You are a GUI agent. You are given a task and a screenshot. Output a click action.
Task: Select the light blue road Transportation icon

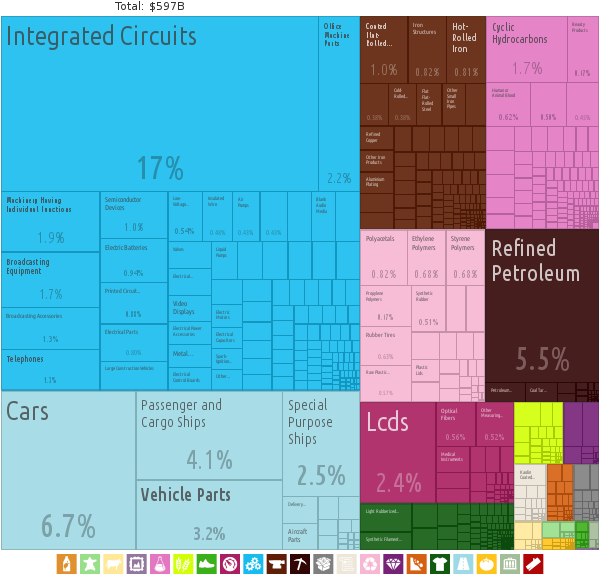tap(463, 564)
